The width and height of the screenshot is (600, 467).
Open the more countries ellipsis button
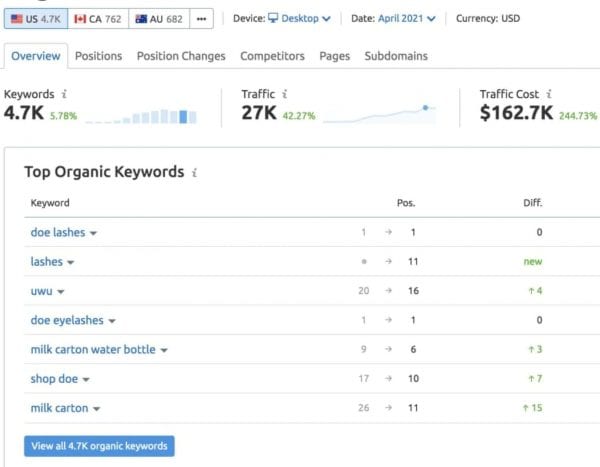[201, 19]
